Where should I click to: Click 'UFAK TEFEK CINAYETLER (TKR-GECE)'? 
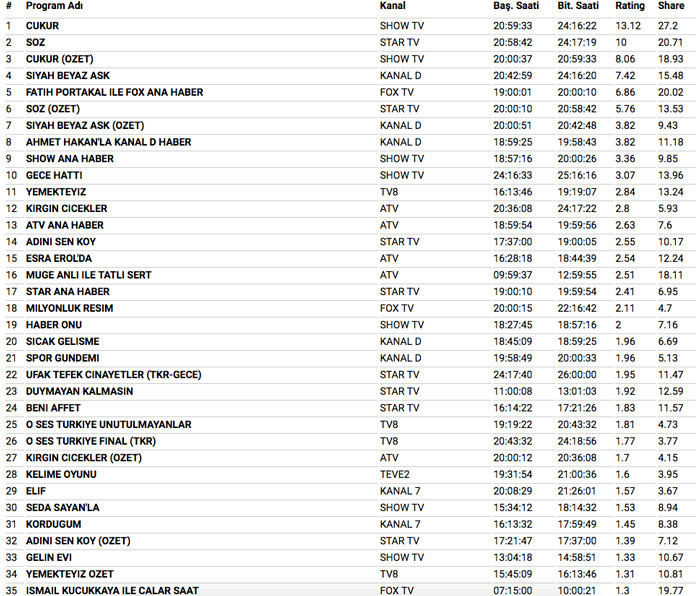click(113, 375)
